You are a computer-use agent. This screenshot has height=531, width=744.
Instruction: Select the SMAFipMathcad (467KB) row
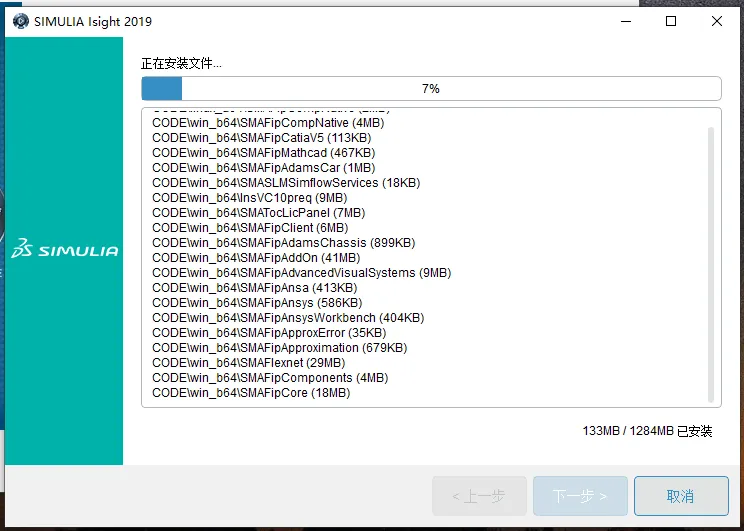coord(263,153)
